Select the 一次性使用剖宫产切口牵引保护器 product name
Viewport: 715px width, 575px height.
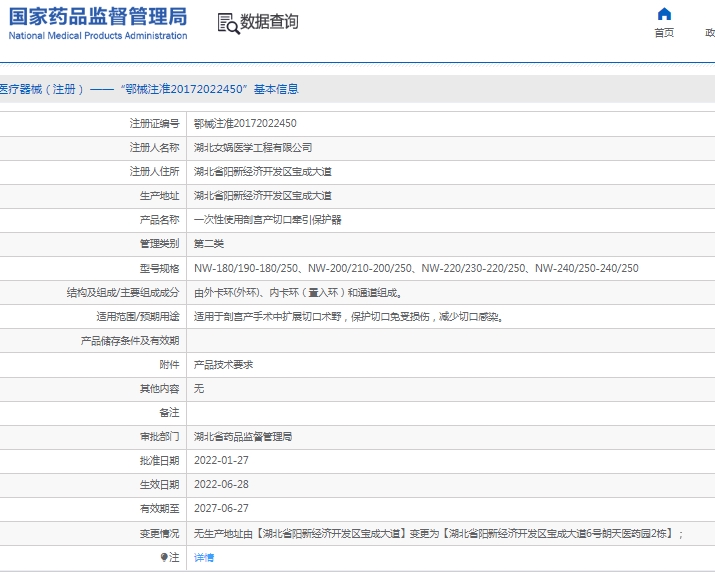coord(268,220)
